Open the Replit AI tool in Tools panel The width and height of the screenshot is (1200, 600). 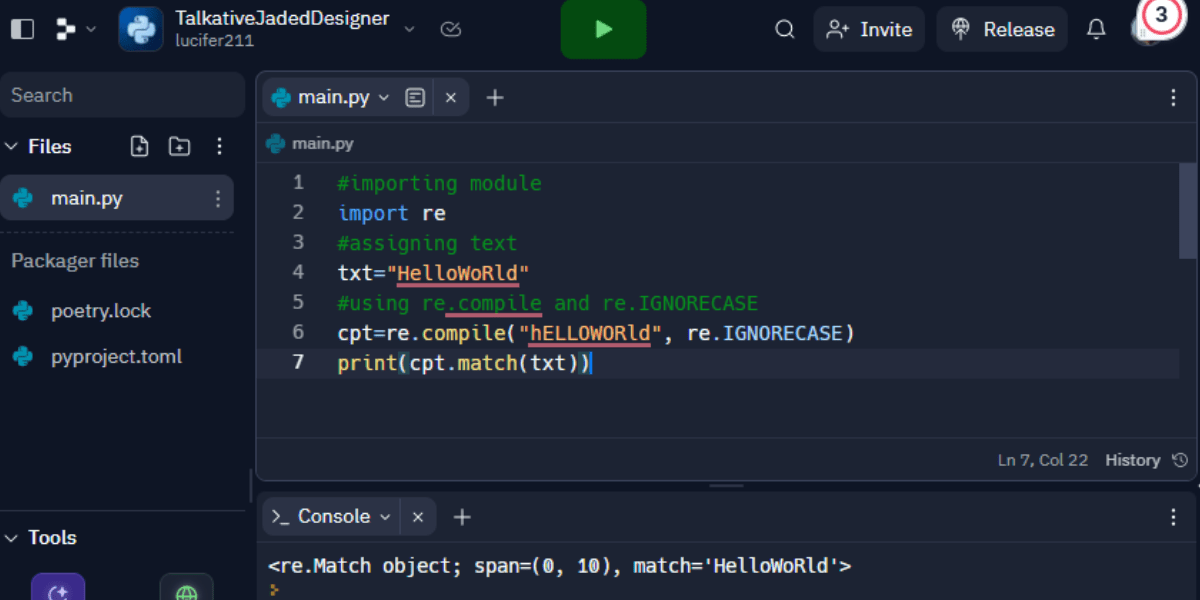coord(57,588)
